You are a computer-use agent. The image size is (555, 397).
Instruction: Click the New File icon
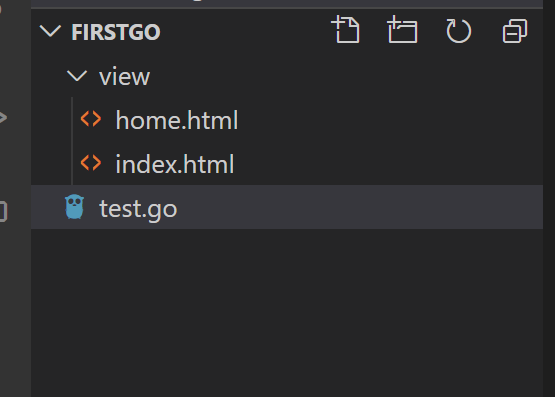346,30
